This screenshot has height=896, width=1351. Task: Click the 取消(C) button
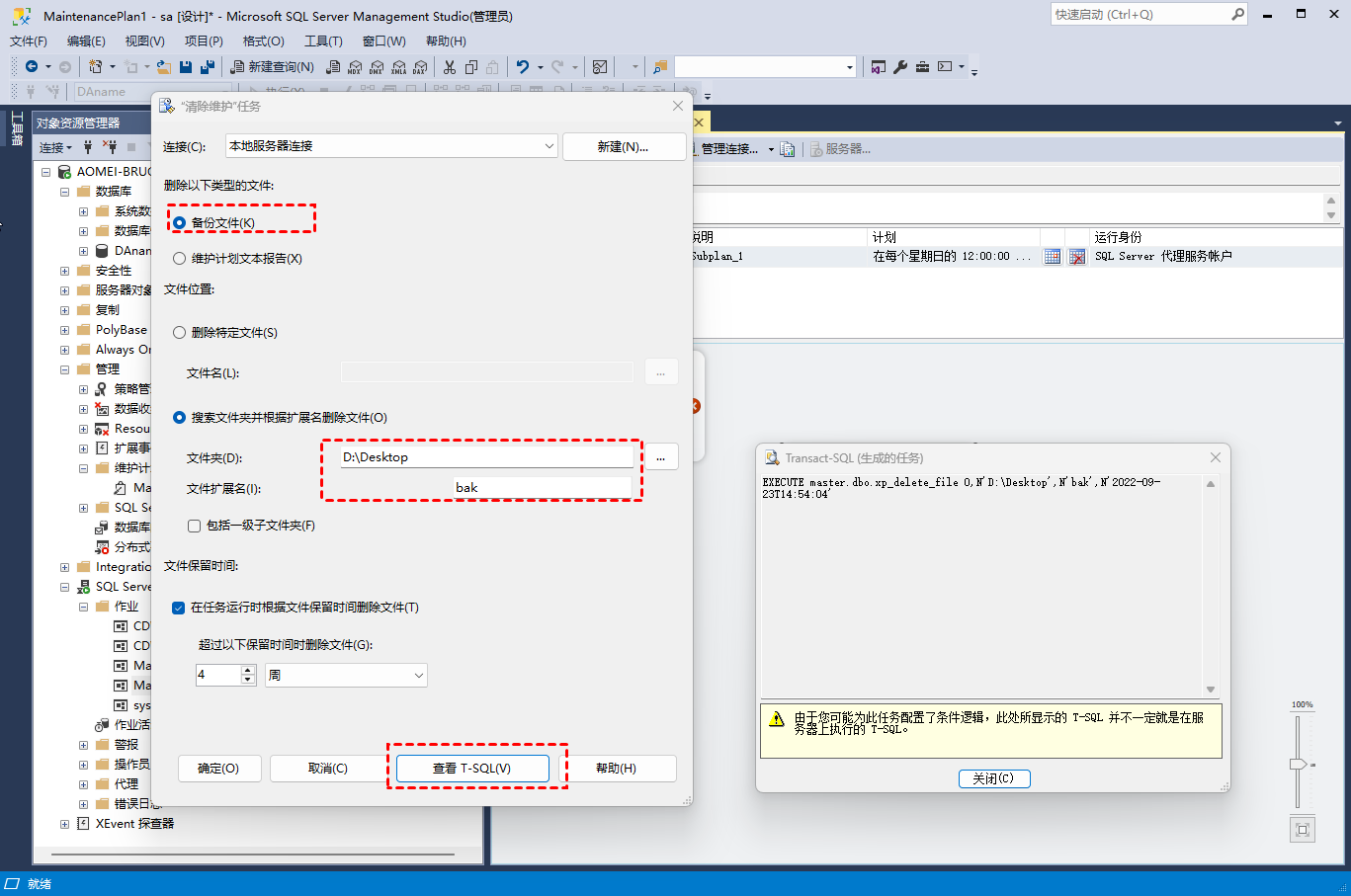point(327,769)
